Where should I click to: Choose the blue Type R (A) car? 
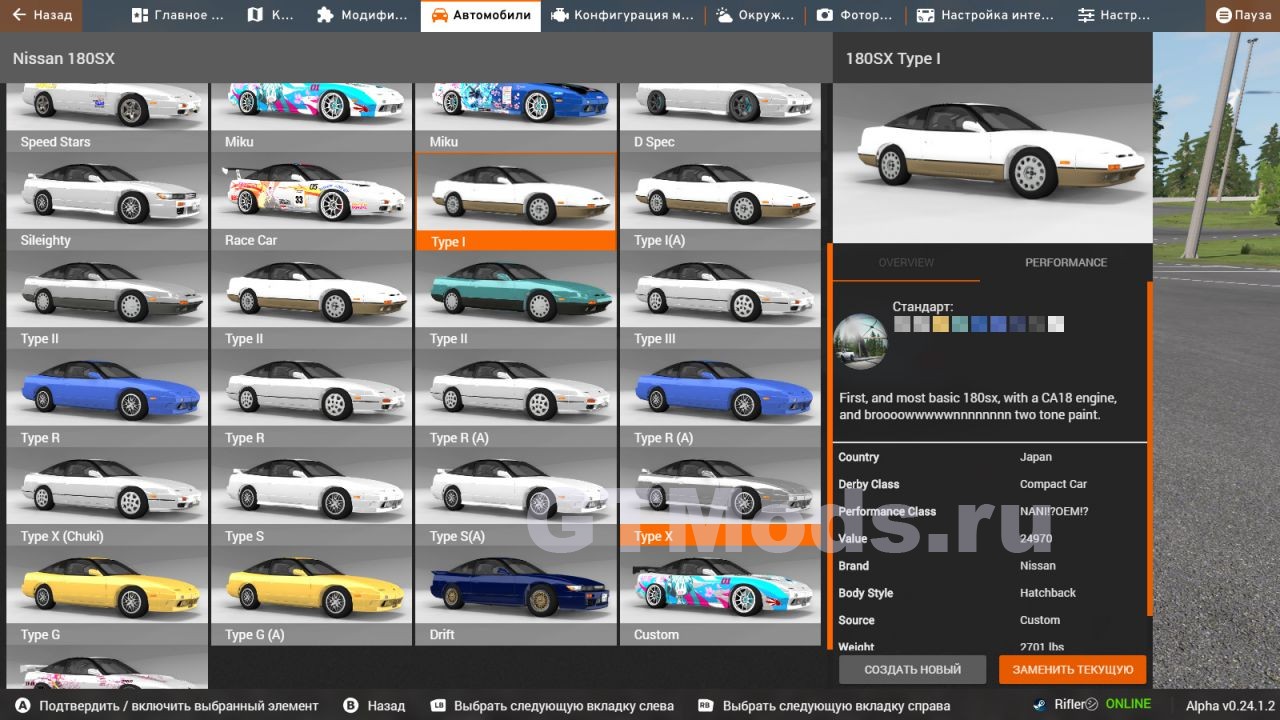tap(720, 399)
